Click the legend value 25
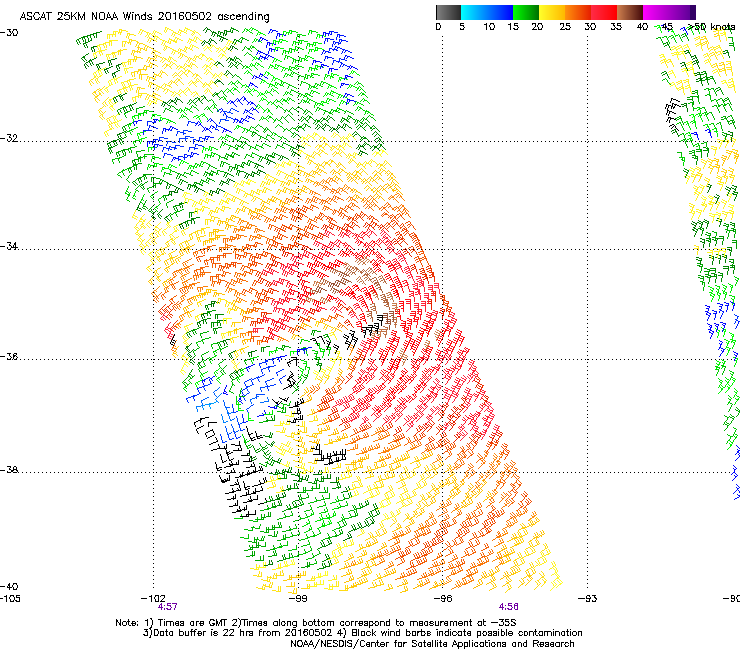The height and width of the screenshot is (650, 740). click(565, 27)
